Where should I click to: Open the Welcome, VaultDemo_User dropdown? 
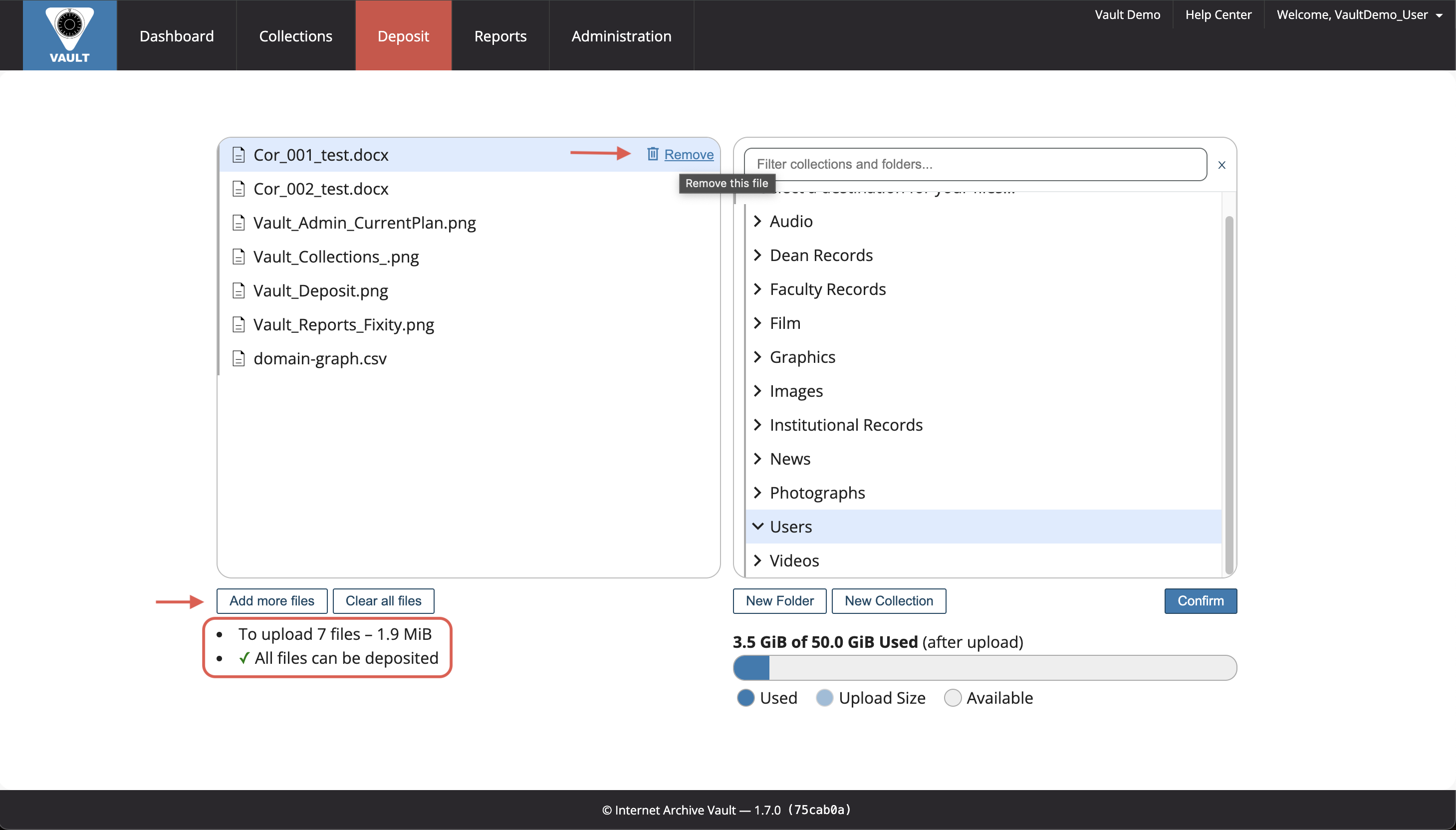1359,15
